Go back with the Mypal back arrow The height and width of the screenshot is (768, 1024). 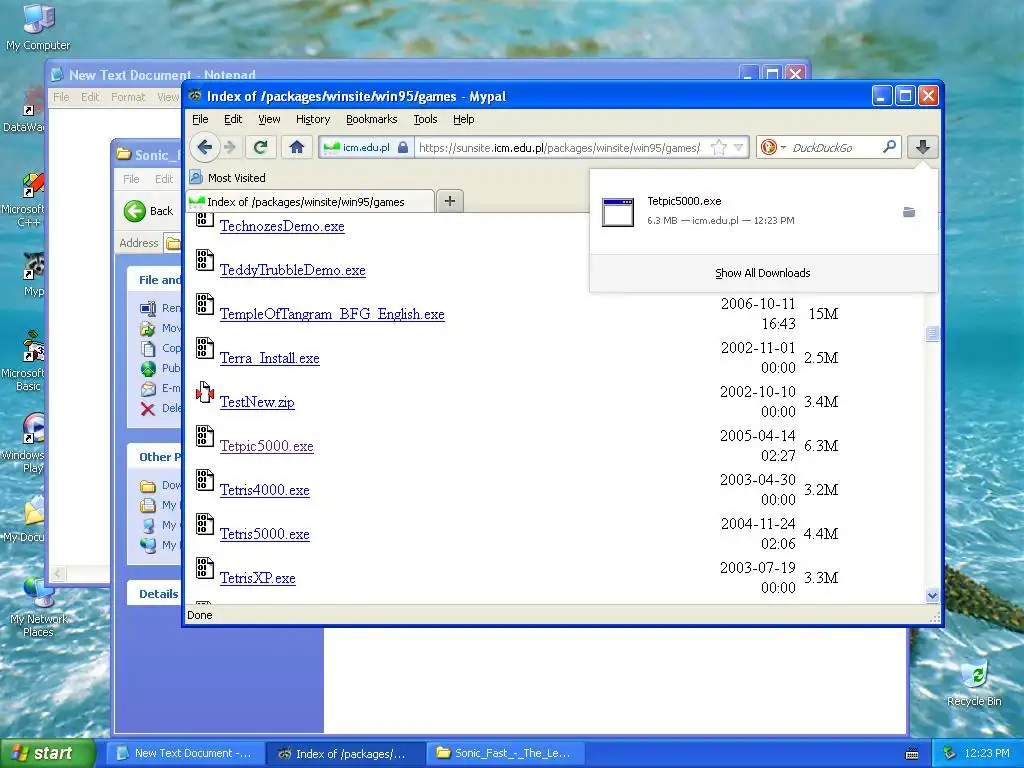click(x=204, y=148)
